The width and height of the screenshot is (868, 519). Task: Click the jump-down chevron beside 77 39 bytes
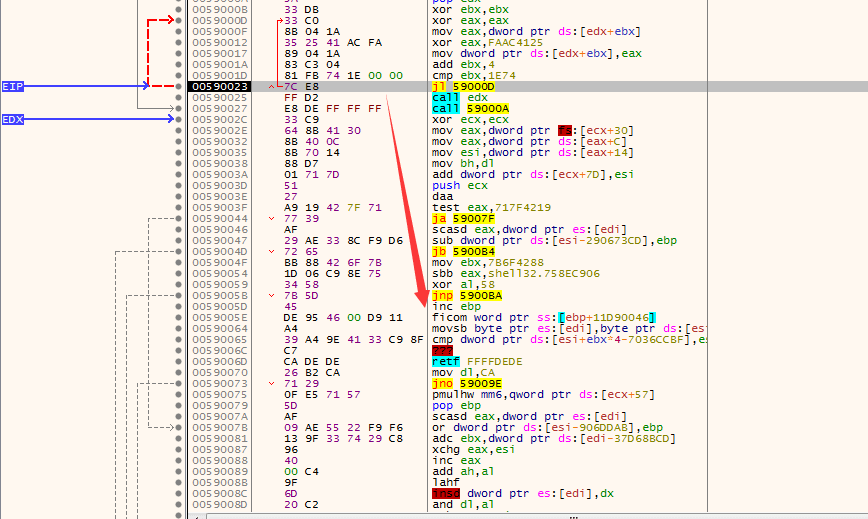[x=271, y=219]
